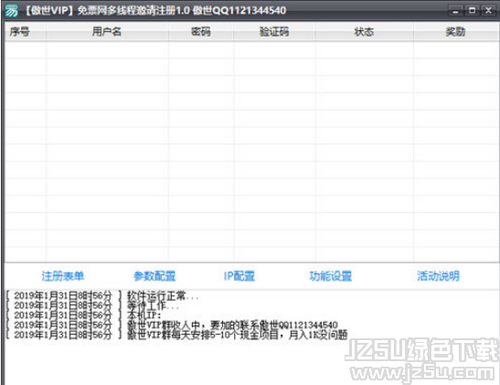Close the window with X
Viewport: 500px width, 385px height.
488,11
